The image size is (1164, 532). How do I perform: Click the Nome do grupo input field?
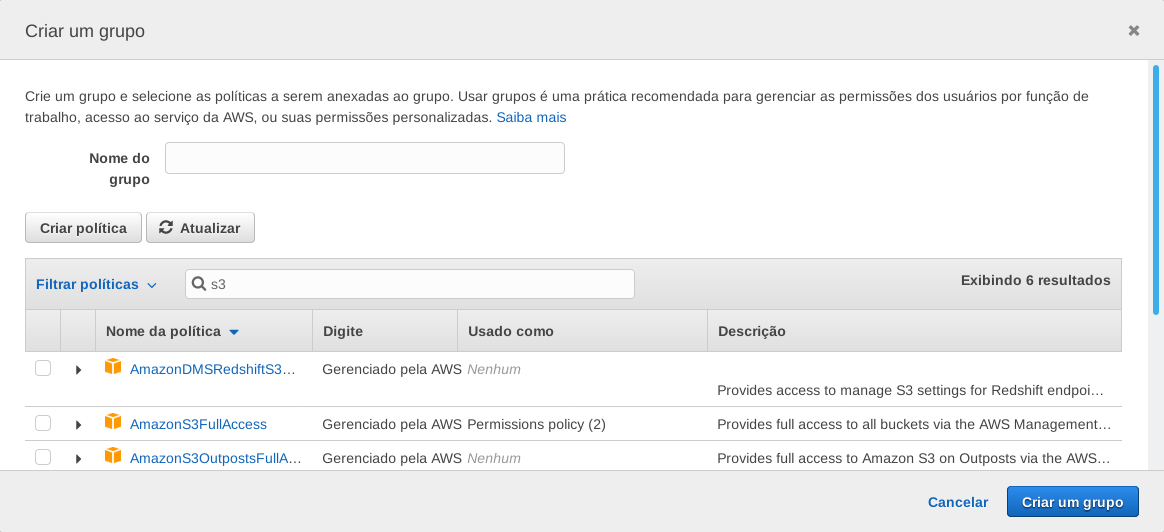(364, 158)
